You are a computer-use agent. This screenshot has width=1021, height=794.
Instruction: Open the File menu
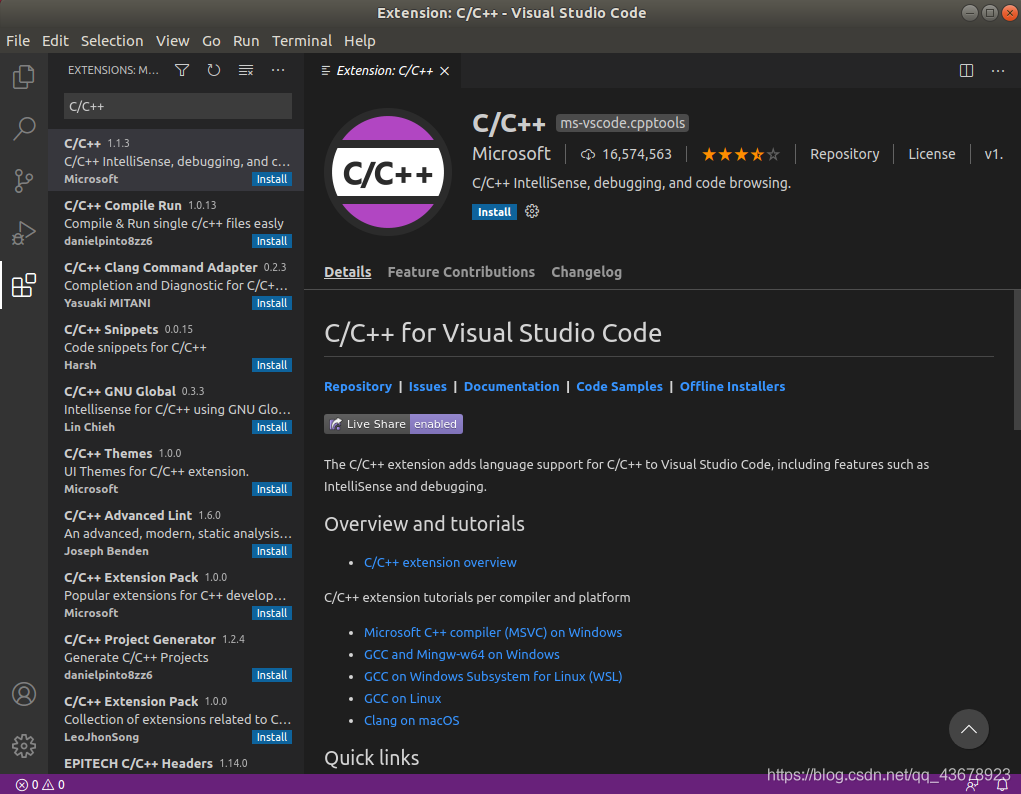coord(18,40)
